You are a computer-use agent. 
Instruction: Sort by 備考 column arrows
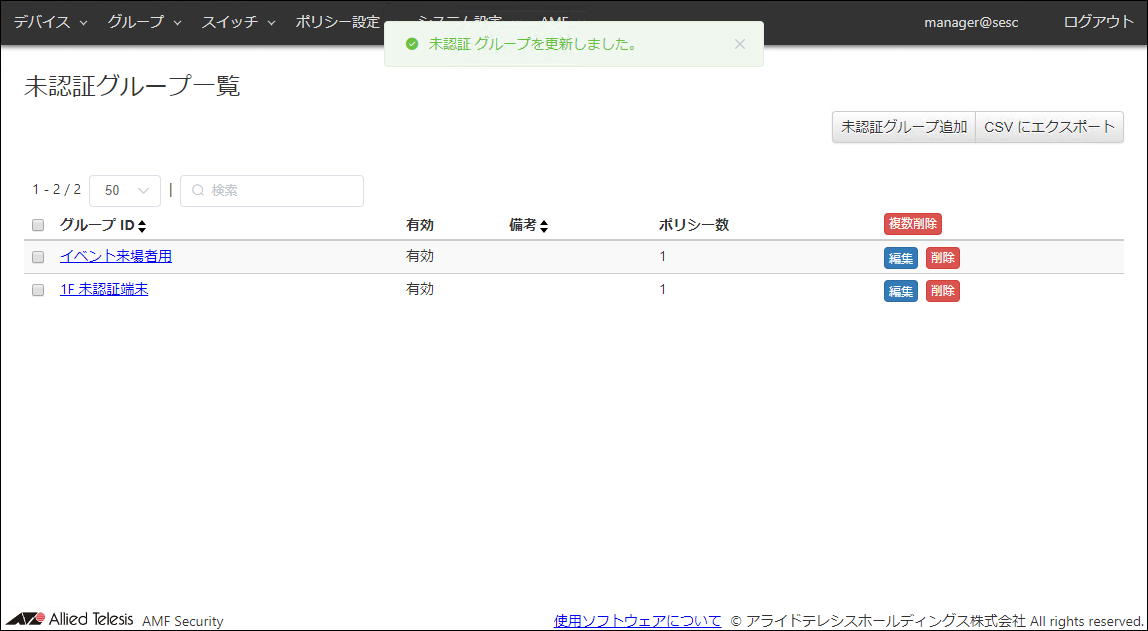point(543,226)
